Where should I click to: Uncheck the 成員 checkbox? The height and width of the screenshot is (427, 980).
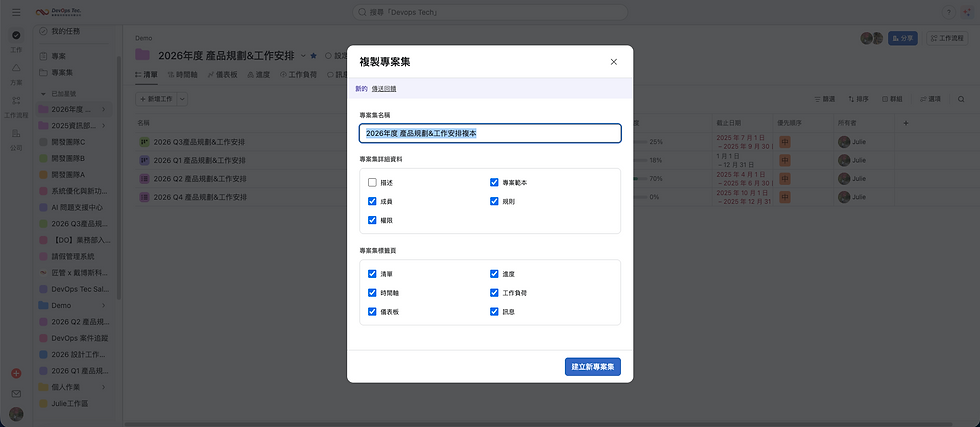point(372,201)
